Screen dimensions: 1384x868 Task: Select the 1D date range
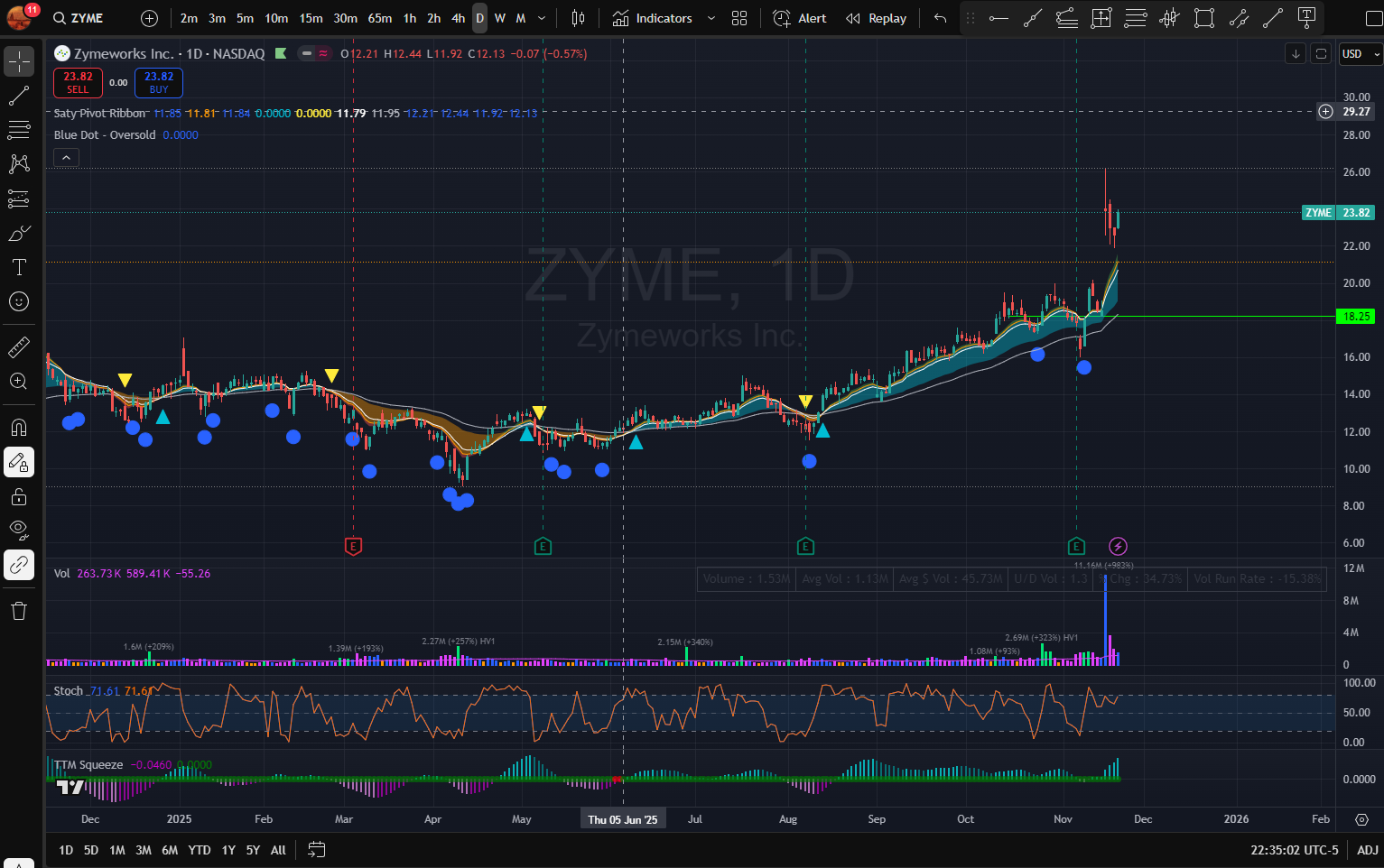pyautogui.click(x=66, y=850)
